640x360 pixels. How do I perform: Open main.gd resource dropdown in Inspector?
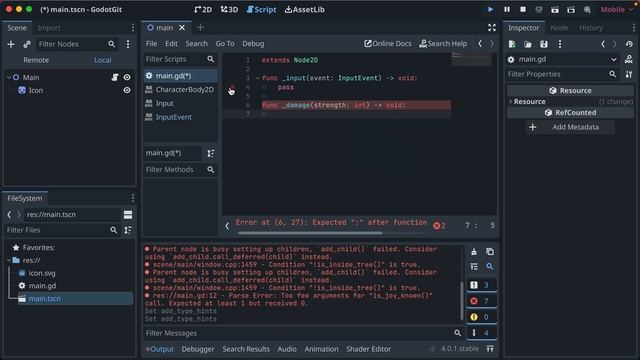pos(563,60)
